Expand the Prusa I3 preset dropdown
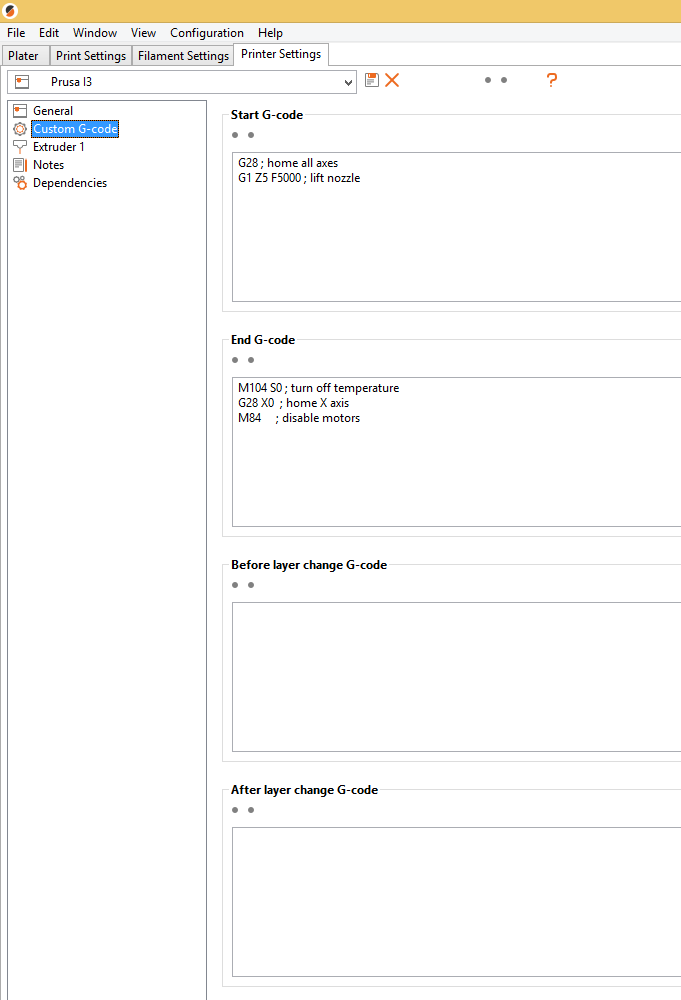 click(x=348, y=82)
